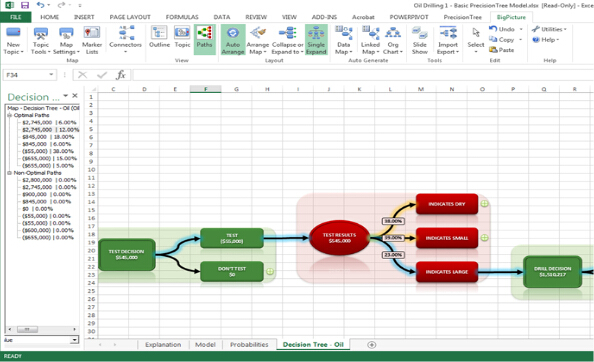594x362 pixels.
Task: Start the Slide Show tool
Action: [420, 41]
